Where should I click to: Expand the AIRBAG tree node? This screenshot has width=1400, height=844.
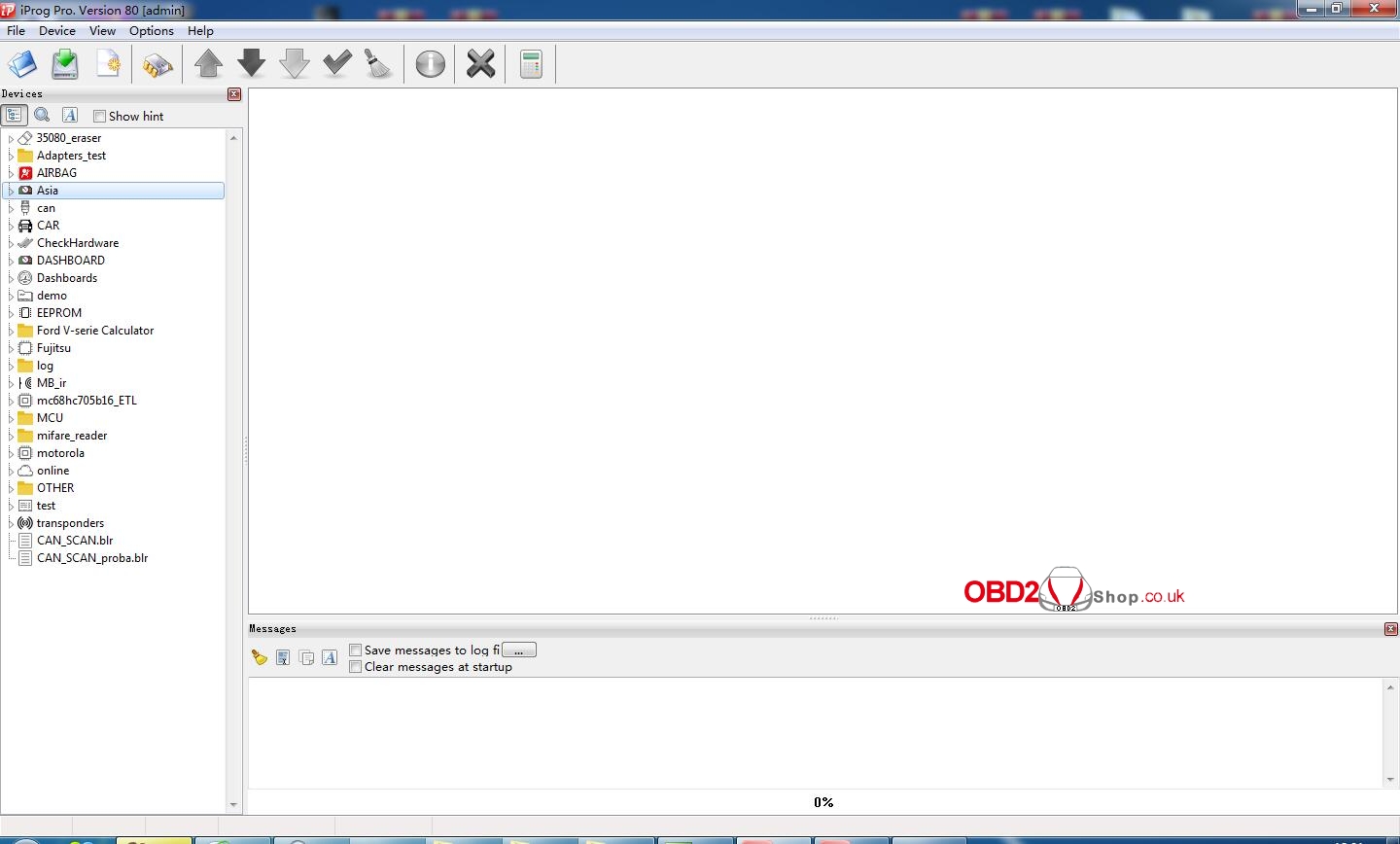click(11, 173)
